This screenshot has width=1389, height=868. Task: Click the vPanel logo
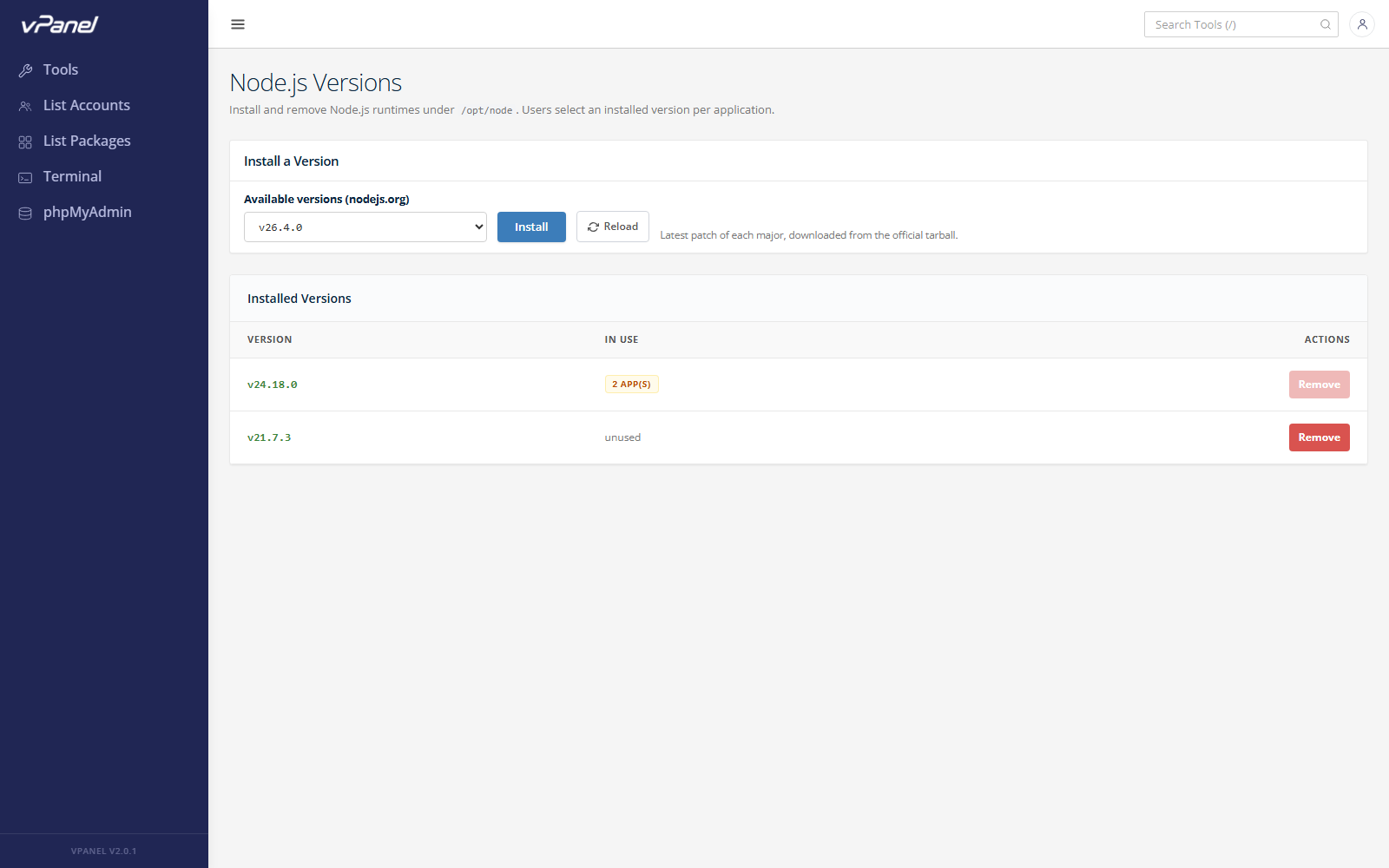(60, 24)
